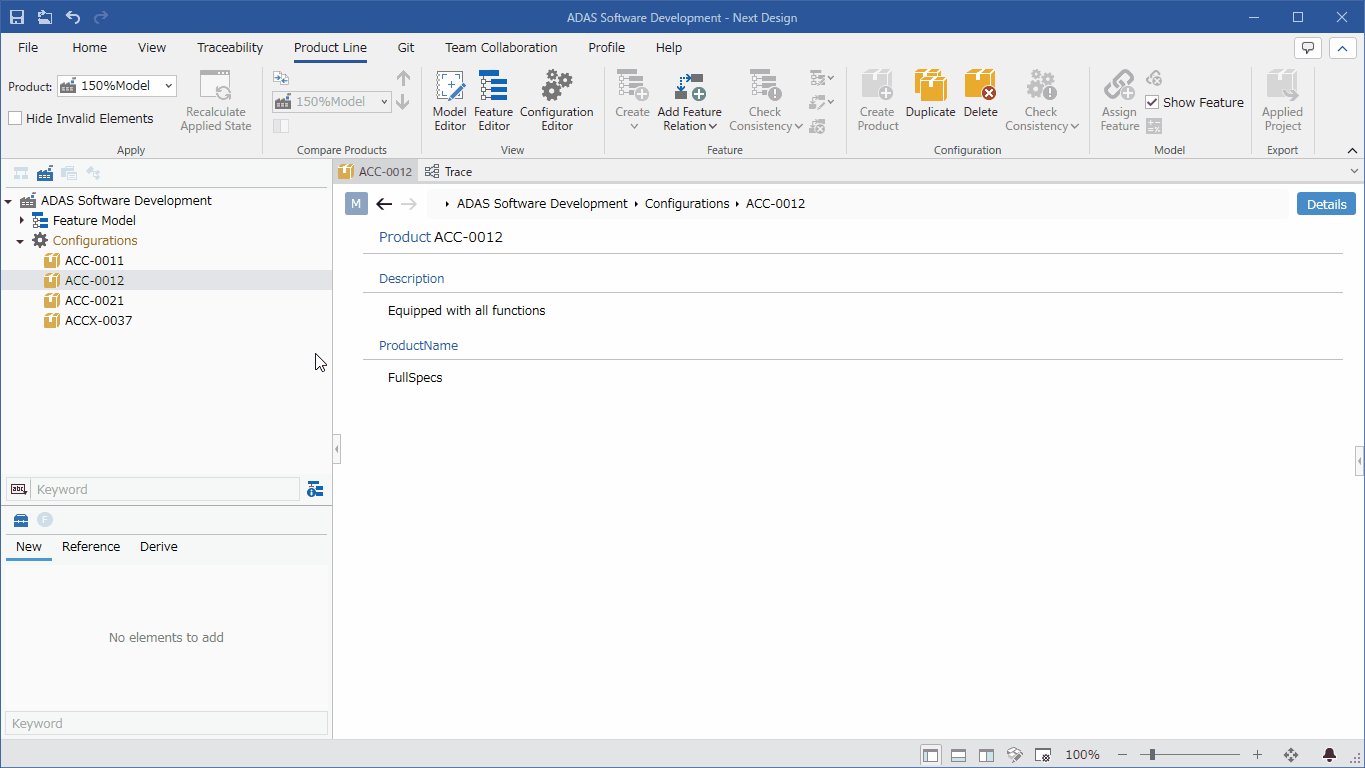Screen dimensions: 1365x768
Task: Enable Hide Invalid Elements checkbox
Action: pos(15,118)
